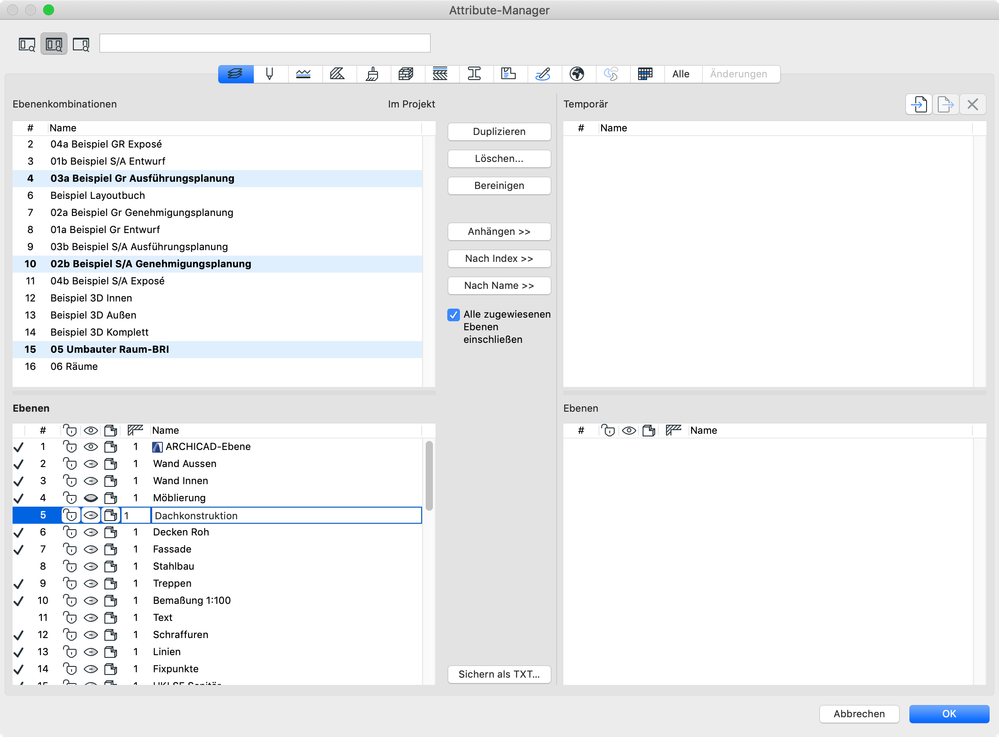Viewport: 999px width, 737px height.
Task: Toggle the eye icon for Stahlbau layer
Action: 91,567
